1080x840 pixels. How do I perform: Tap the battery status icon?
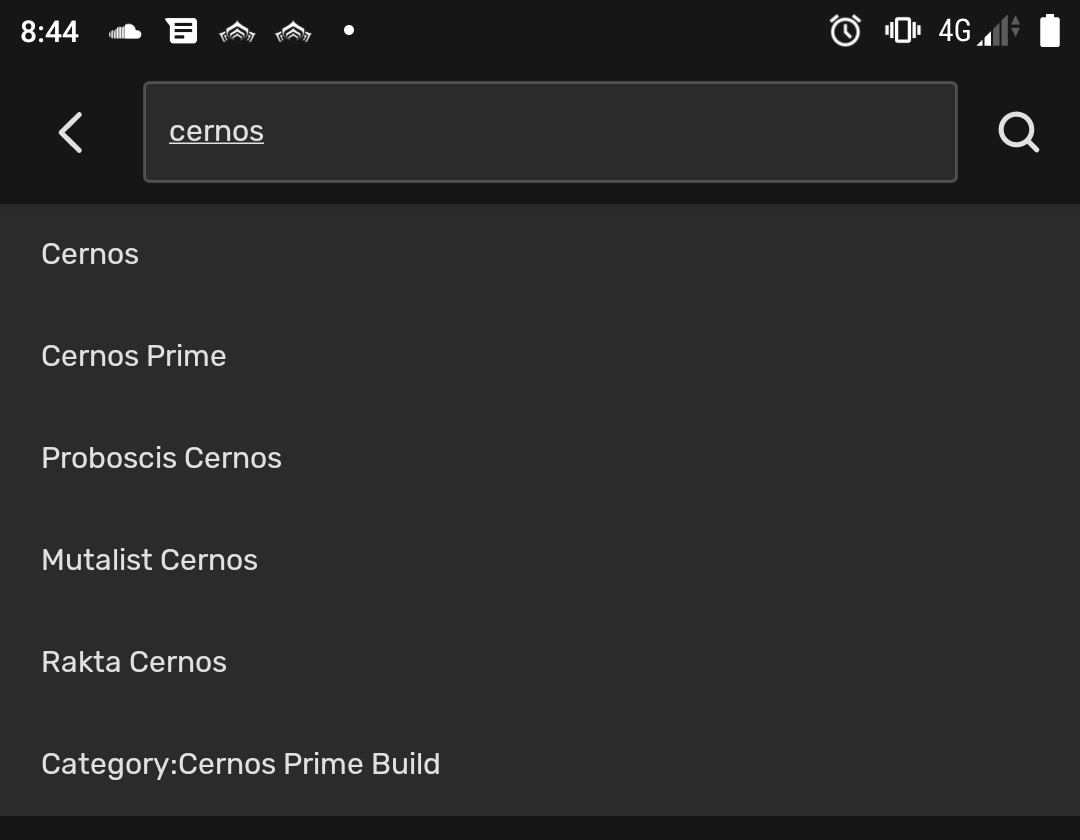[x=1050, y=31]
